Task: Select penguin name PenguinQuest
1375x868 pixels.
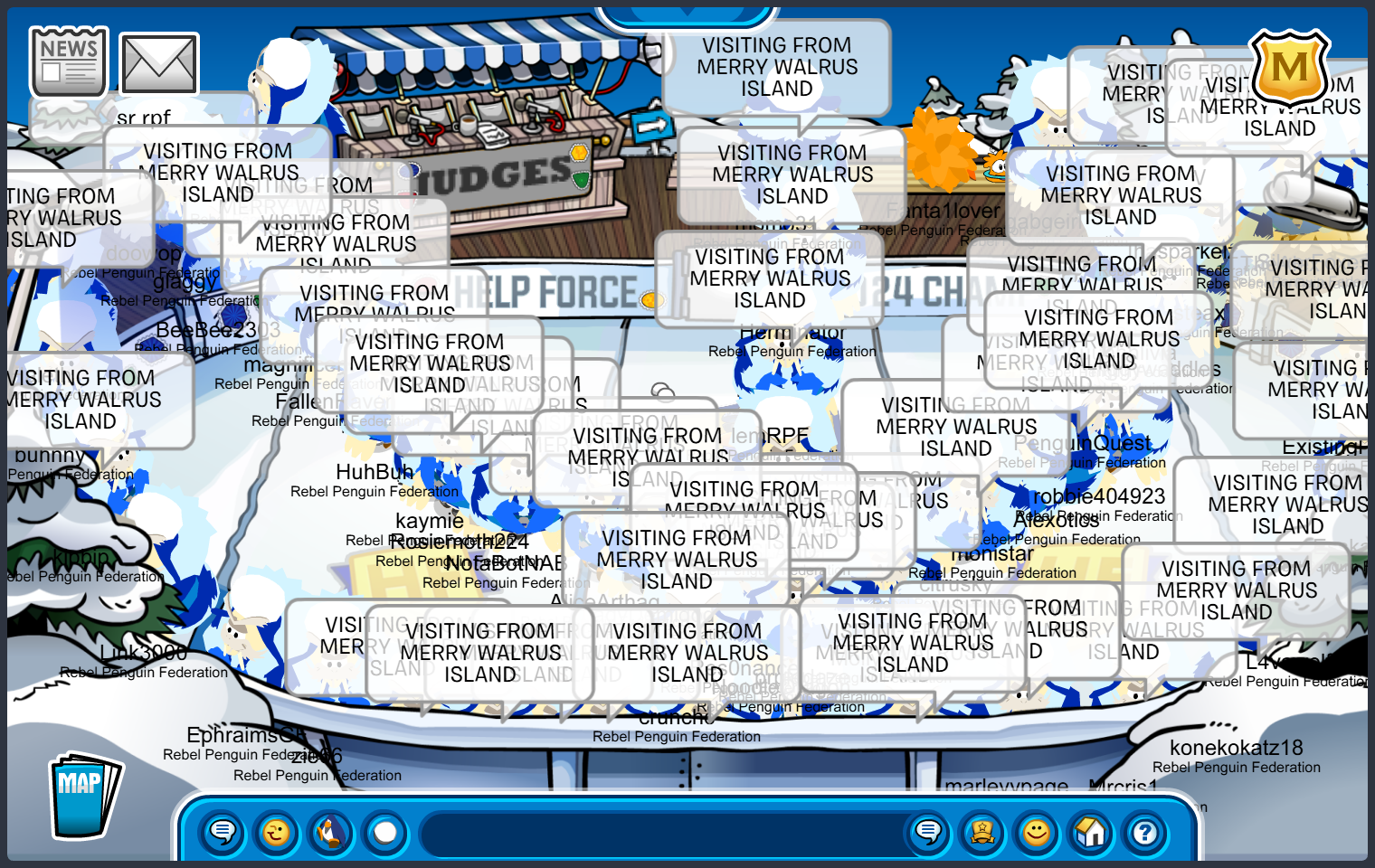Action: (1082, 443)
